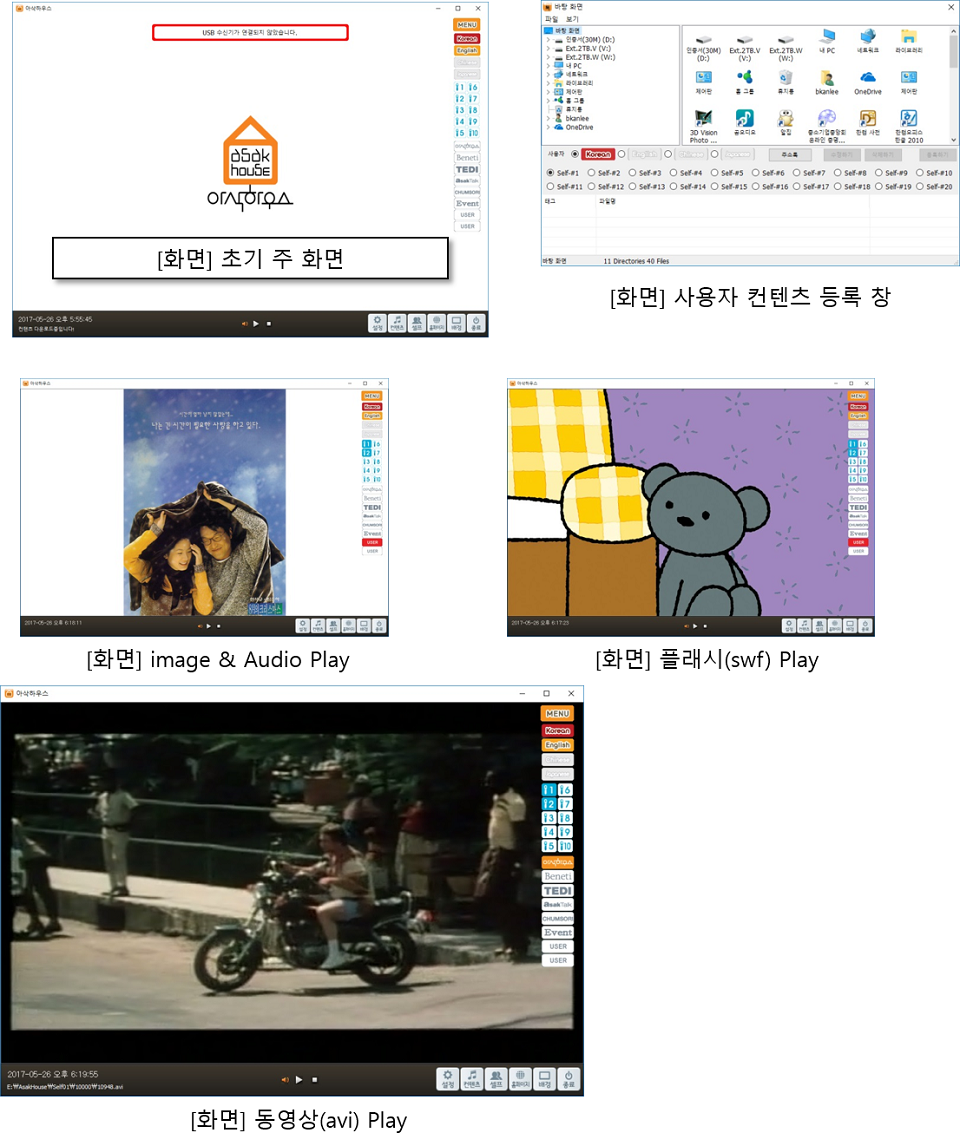Image resolution: width=960 pixels, height=1146 pixels.
Task: Select mic channel 1 in initial main screen
Action: [x=460, y=87]
